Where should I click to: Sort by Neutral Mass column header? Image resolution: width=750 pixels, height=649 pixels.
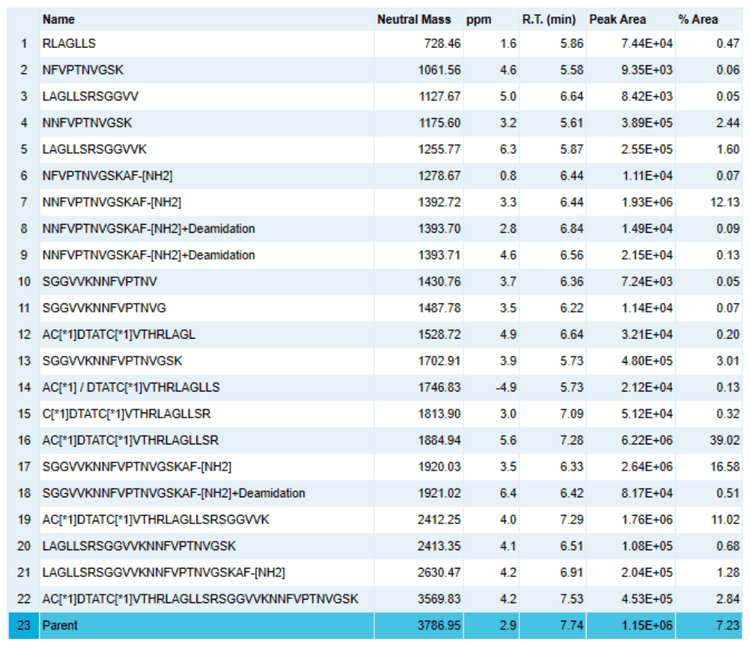click(x=413, y=19)
